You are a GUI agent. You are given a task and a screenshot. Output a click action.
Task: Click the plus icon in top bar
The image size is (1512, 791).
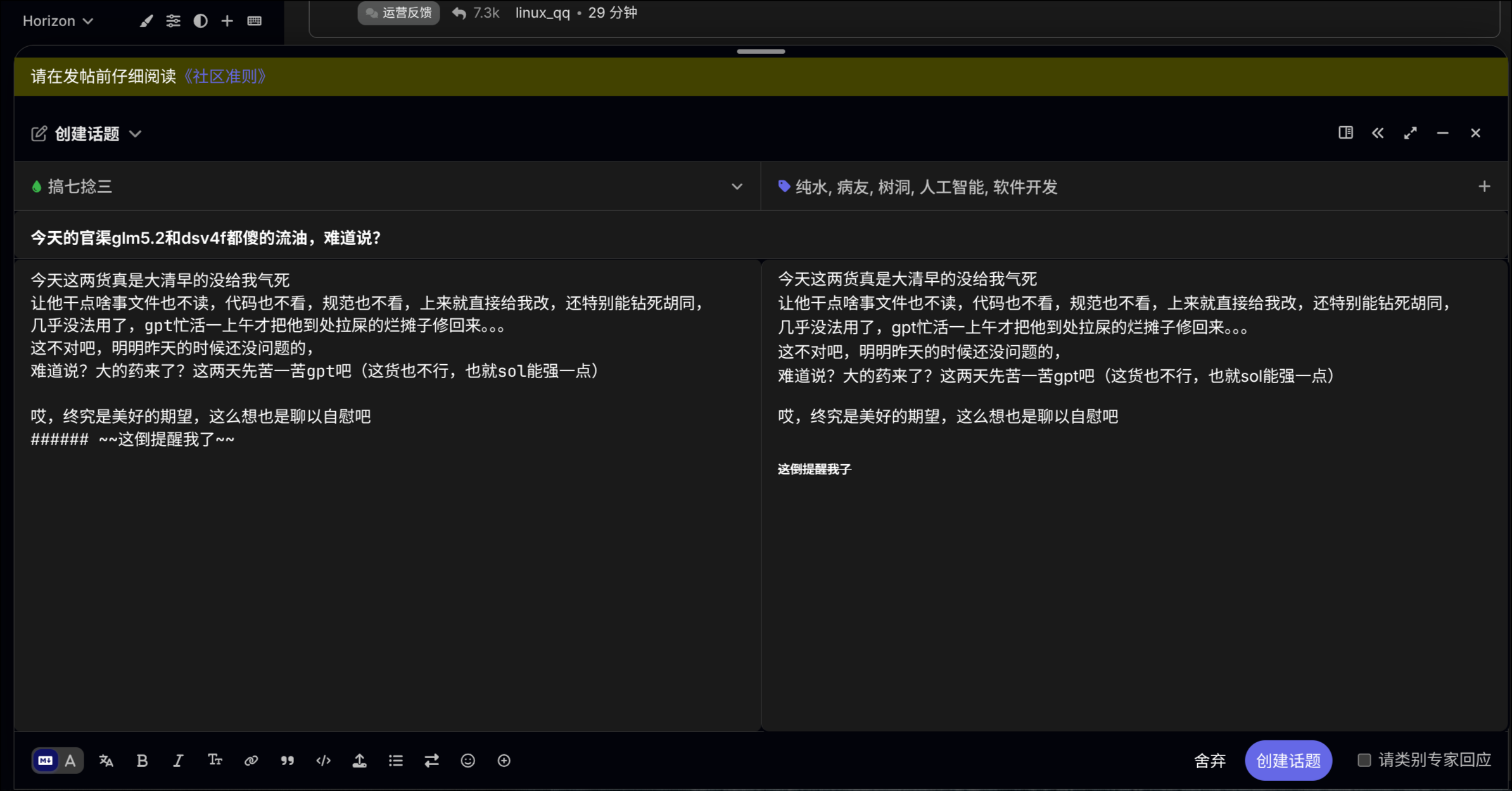(227, 21)
